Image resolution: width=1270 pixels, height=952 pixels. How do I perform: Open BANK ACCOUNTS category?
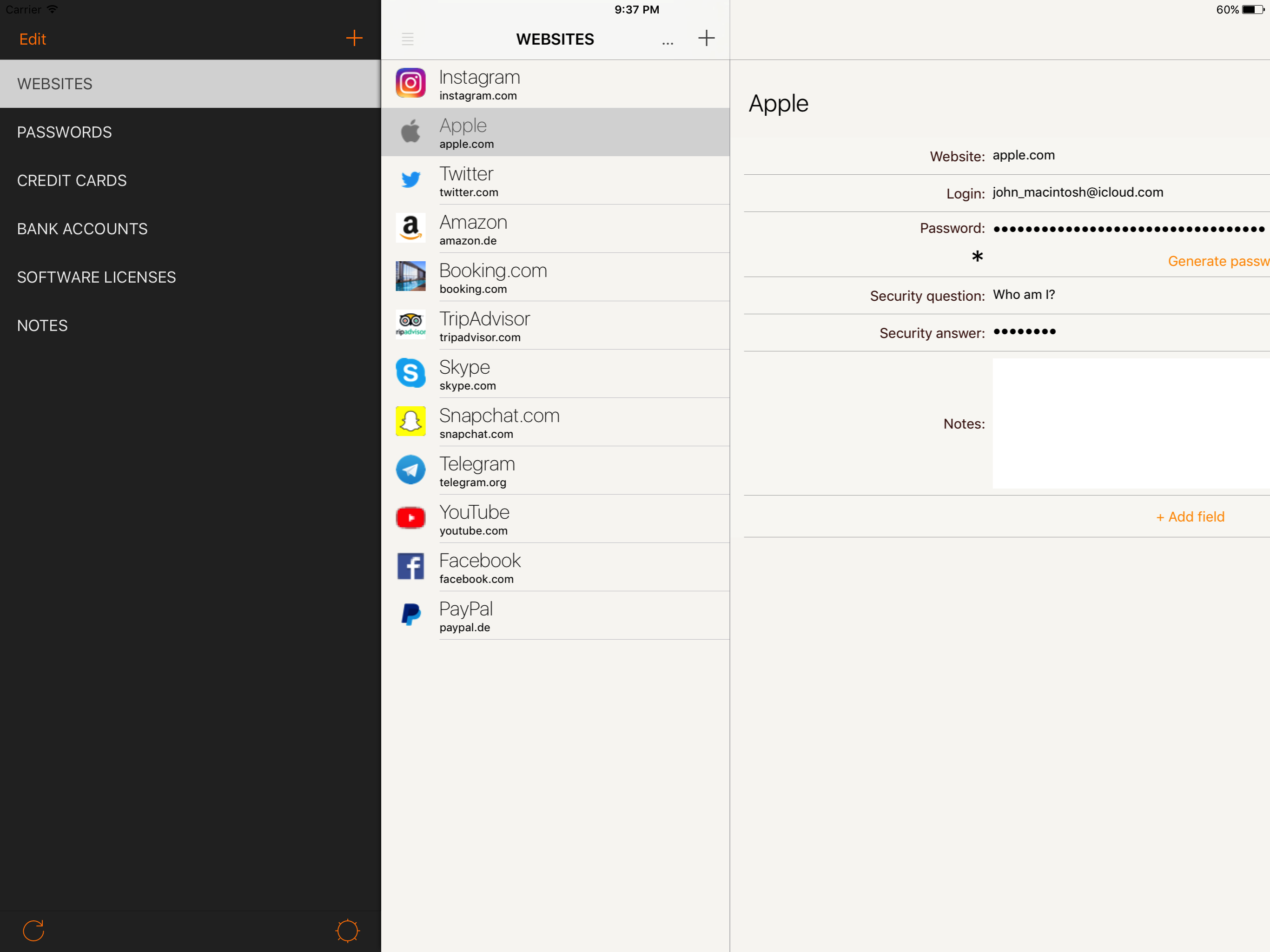(191, 229)
